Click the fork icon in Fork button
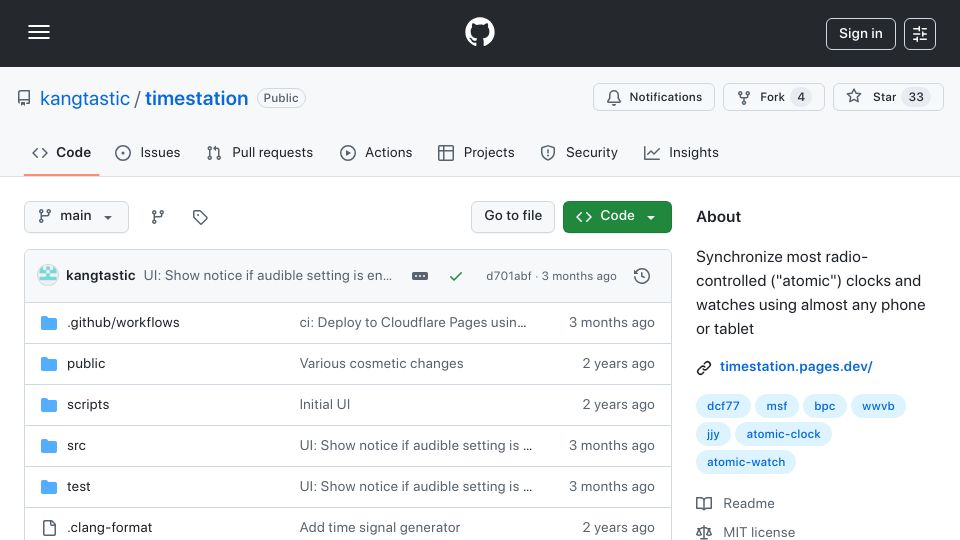The height and width of the screenshot is (540, 960). pyautogui.click(x=744, y=97)
